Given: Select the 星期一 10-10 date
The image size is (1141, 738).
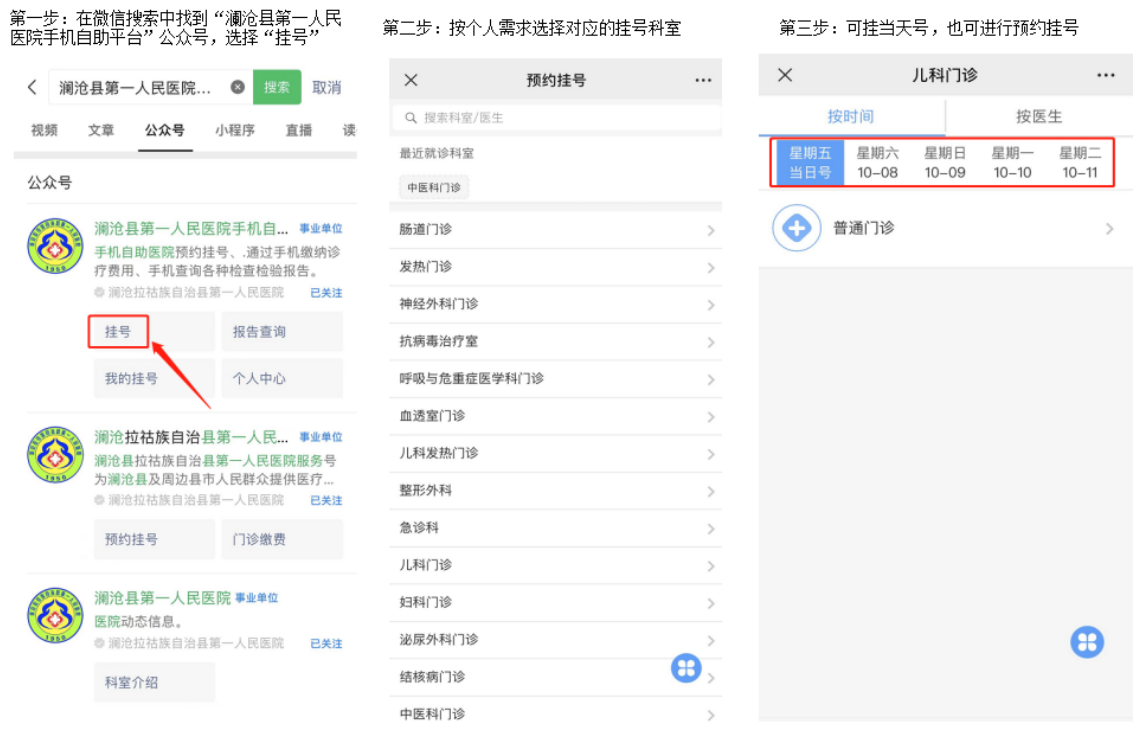Looking at the screenshot, I should (1012, 162).
